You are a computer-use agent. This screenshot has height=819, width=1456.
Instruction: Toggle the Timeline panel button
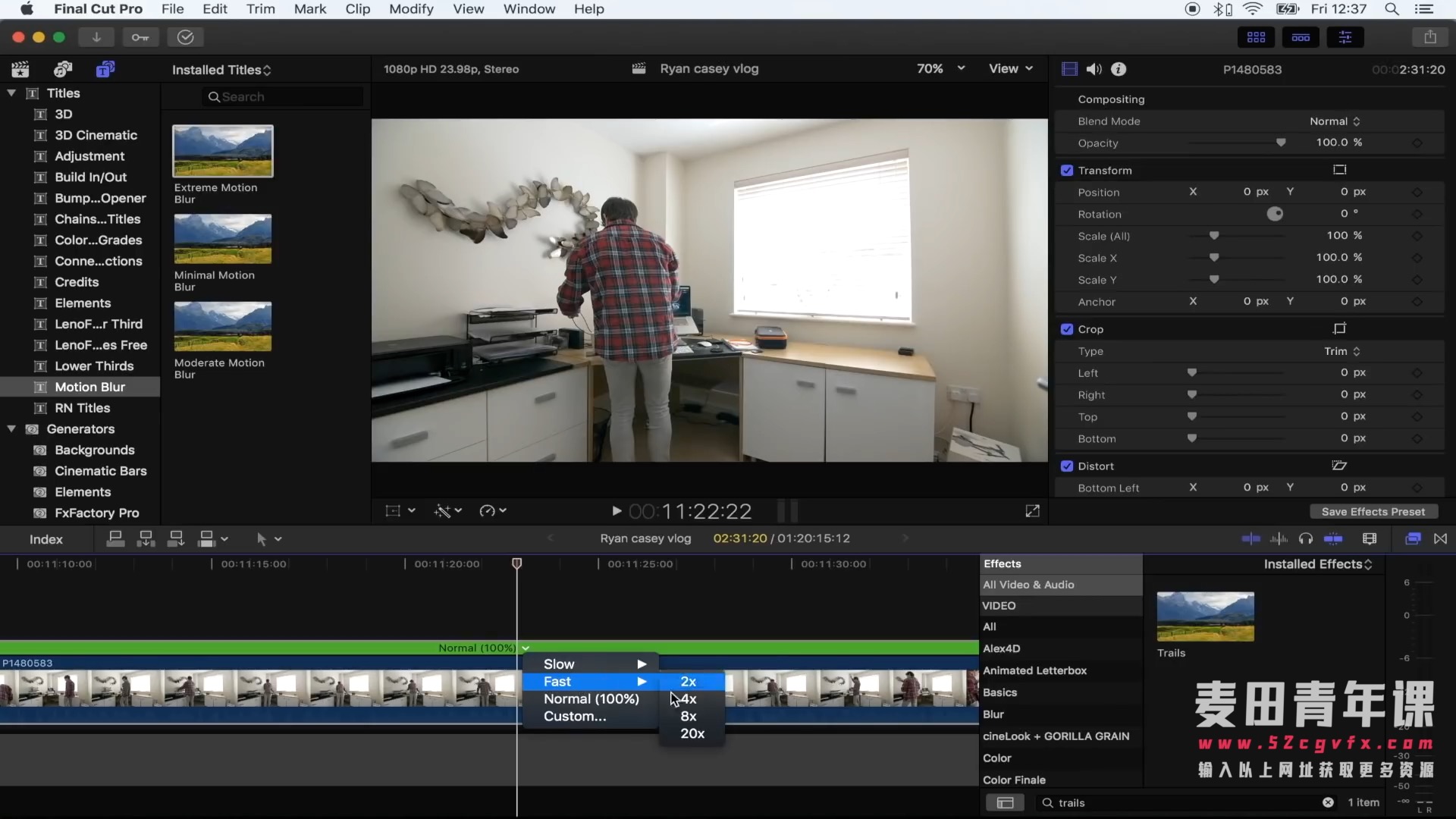[1301, 37]
